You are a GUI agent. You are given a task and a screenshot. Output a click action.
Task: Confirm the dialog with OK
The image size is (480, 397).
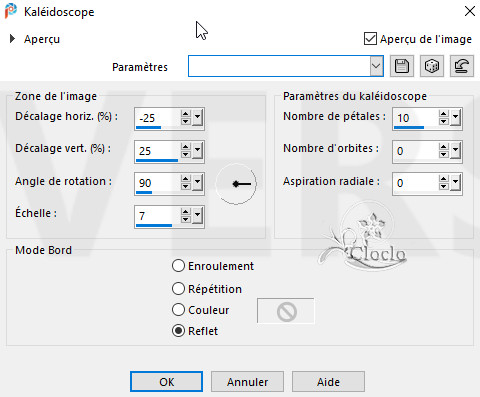166,381
